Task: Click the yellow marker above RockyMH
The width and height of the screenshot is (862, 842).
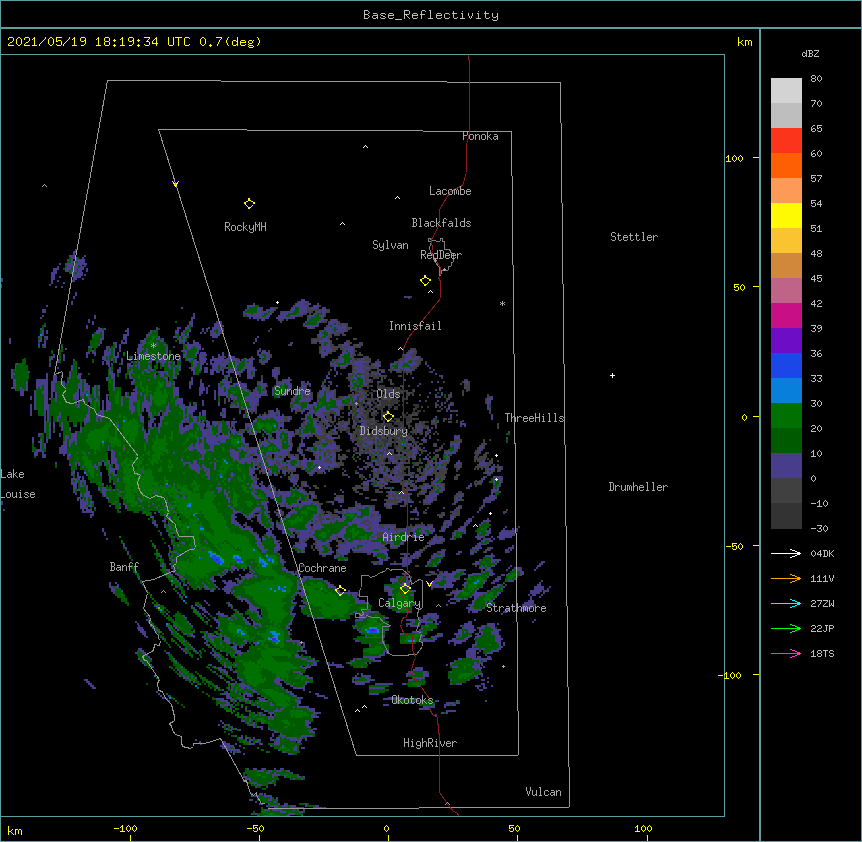Action: [x=249, y=204]
